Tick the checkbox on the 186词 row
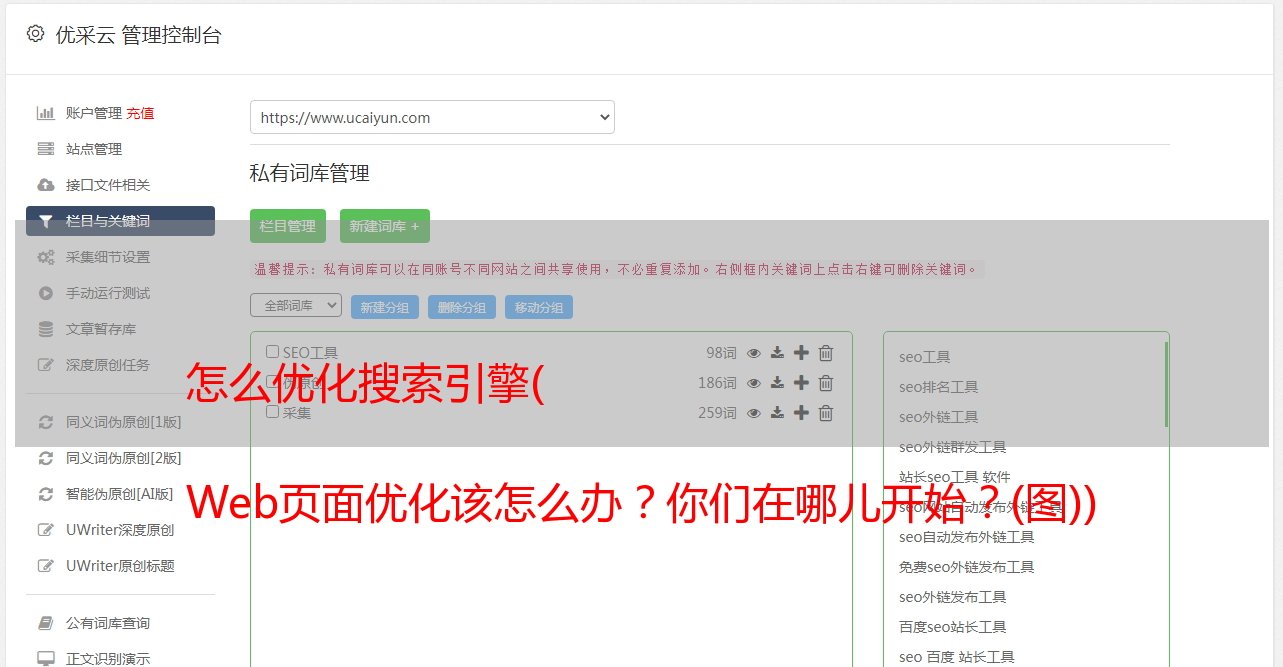 [x=272, y=382]
